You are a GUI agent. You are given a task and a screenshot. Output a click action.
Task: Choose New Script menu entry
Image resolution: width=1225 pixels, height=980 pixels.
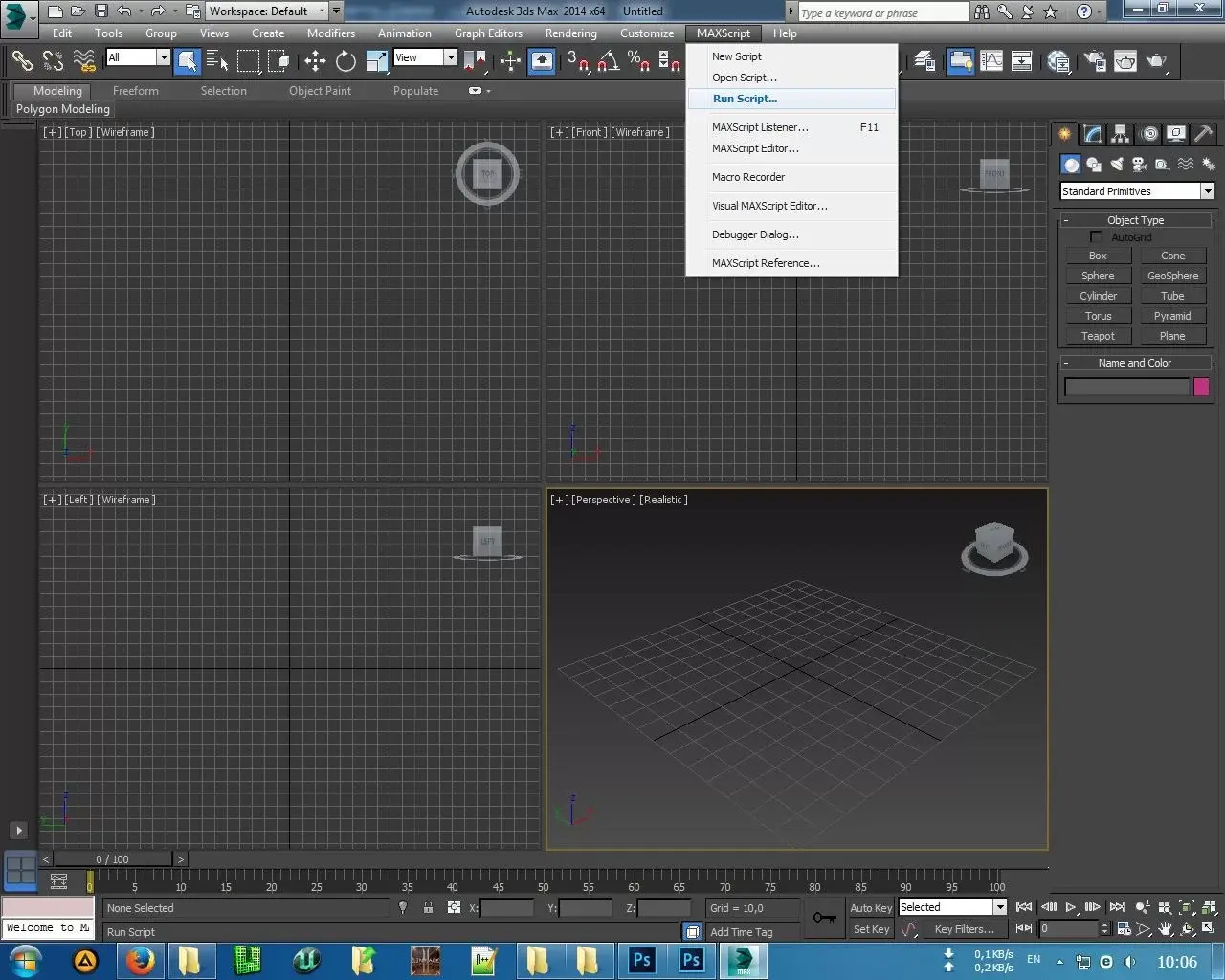[791, 56]
